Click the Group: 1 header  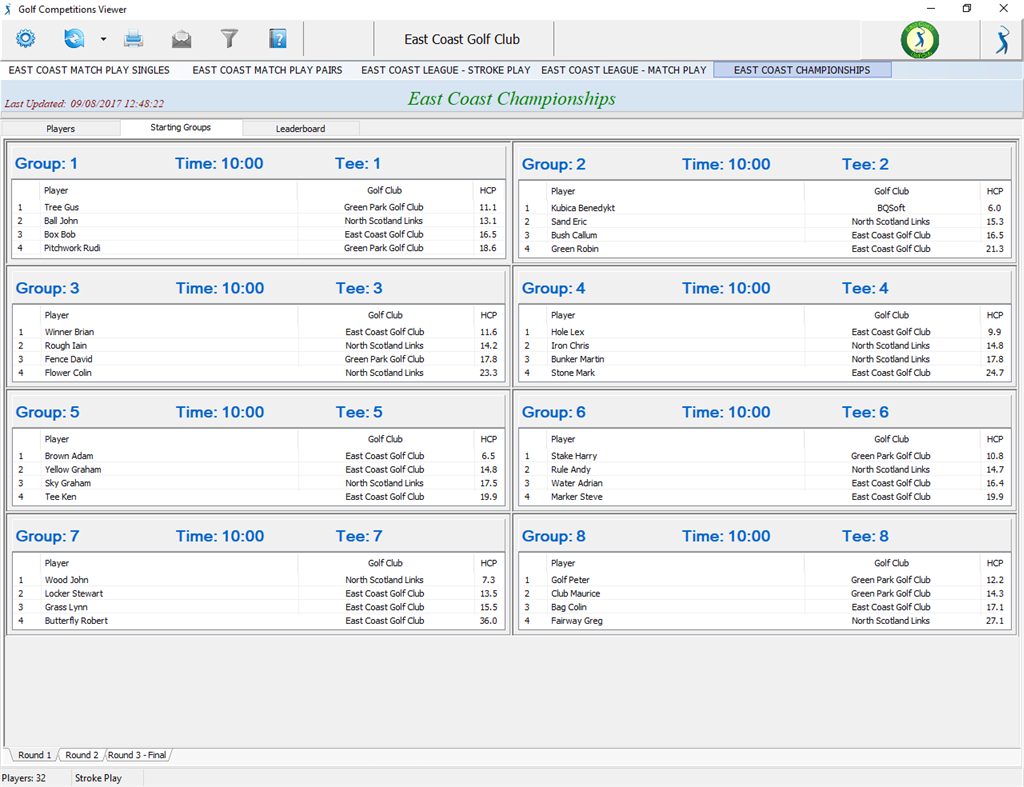point(46,163)
